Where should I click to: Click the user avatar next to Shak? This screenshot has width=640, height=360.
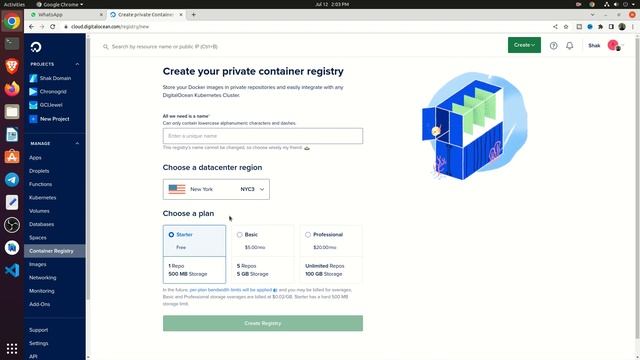(613, 45)
